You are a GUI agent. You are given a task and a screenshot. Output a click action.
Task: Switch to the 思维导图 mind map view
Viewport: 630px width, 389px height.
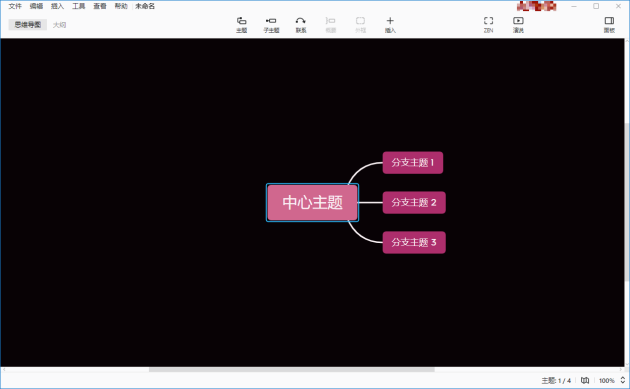tap(28, 25)
